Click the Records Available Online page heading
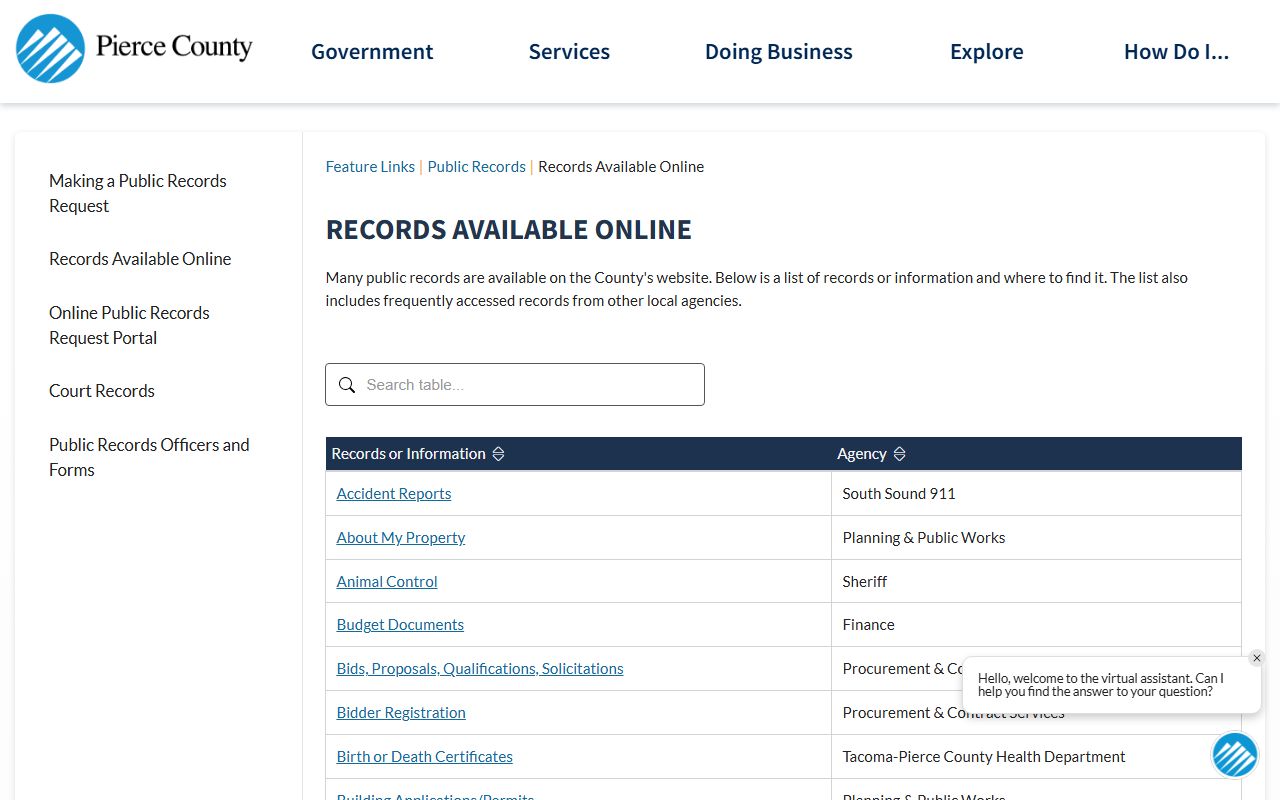The image size is (1280, 800). click(x=509, y=230)
